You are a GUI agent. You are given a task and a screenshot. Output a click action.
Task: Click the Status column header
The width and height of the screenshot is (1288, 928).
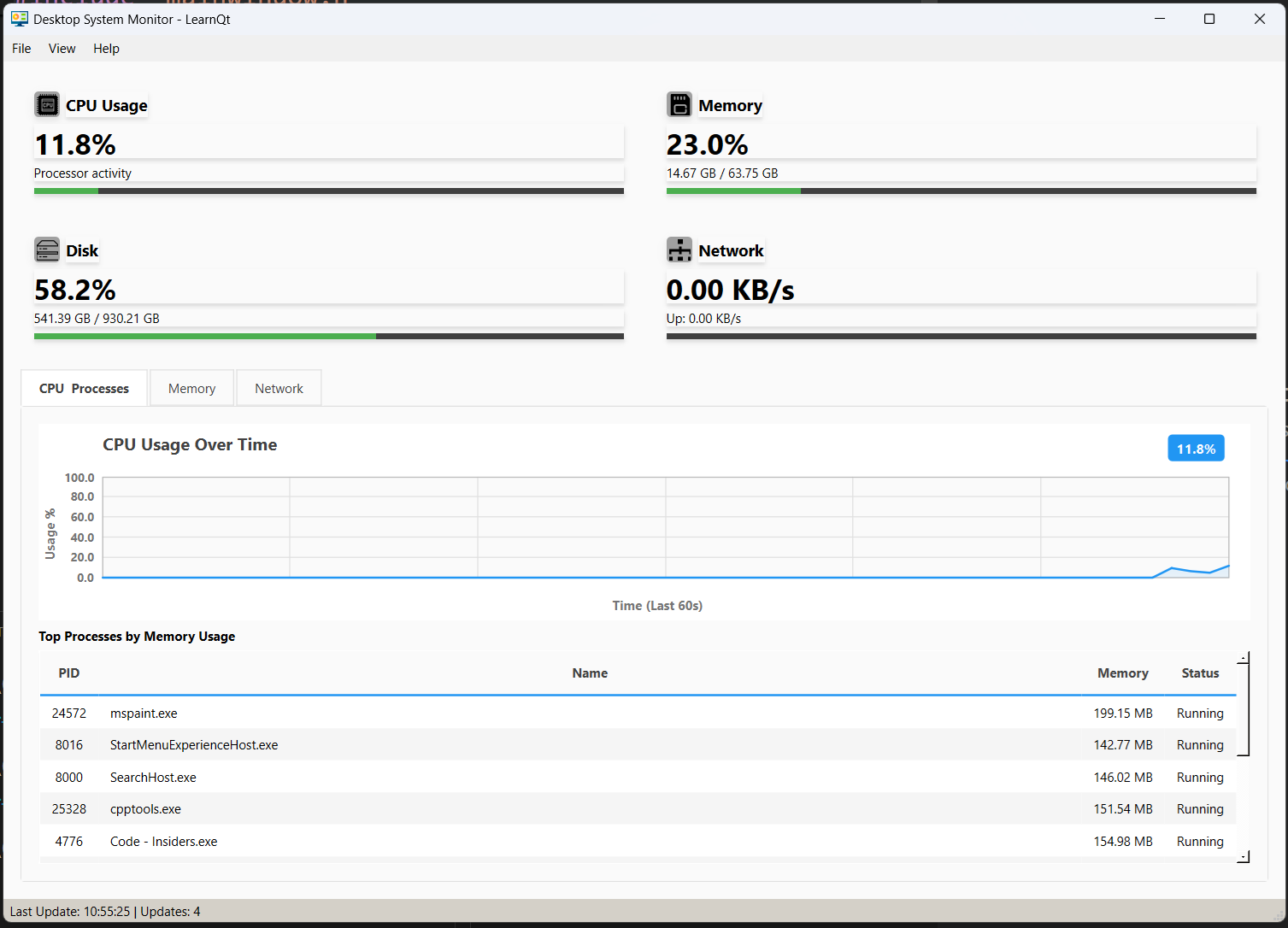1200,673
